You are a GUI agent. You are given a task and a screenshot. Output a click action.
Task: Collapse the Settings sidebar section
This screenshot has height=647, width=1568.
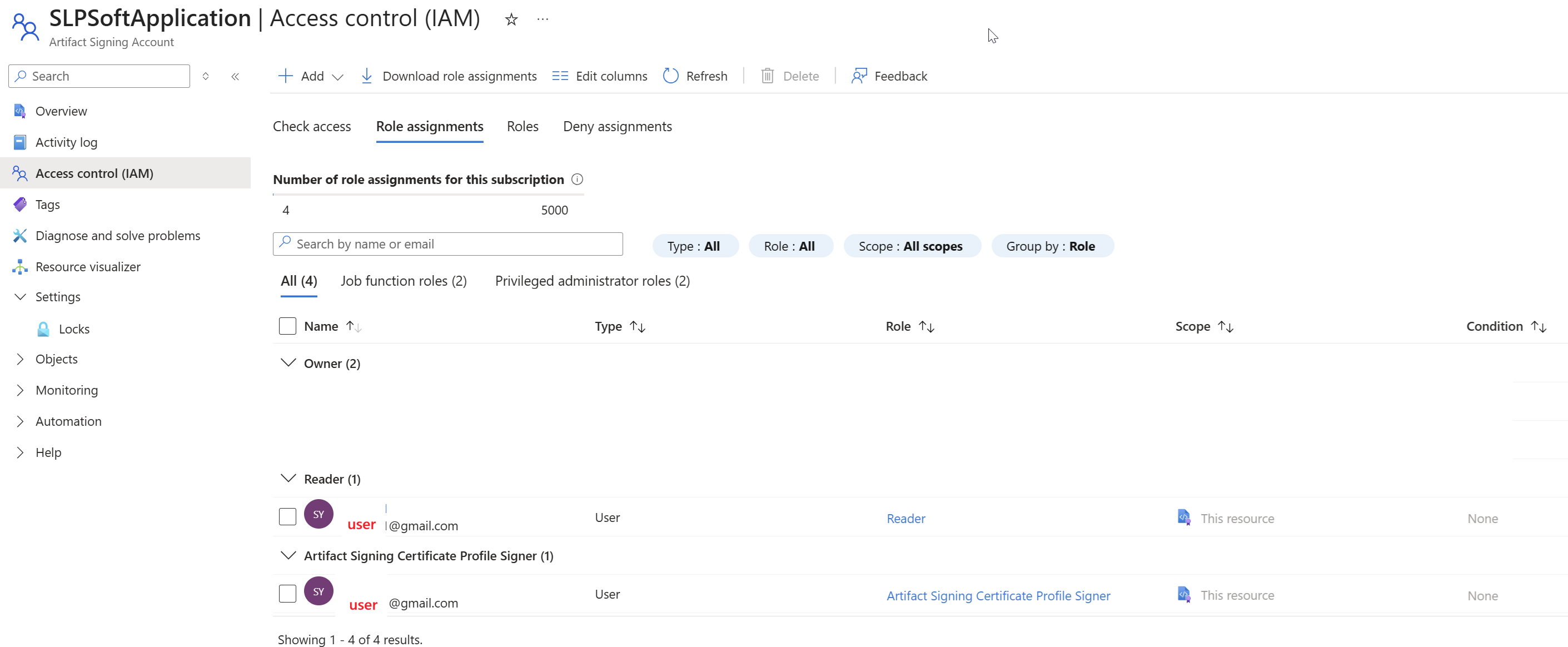pyautogui.click(x=19, y=296)
